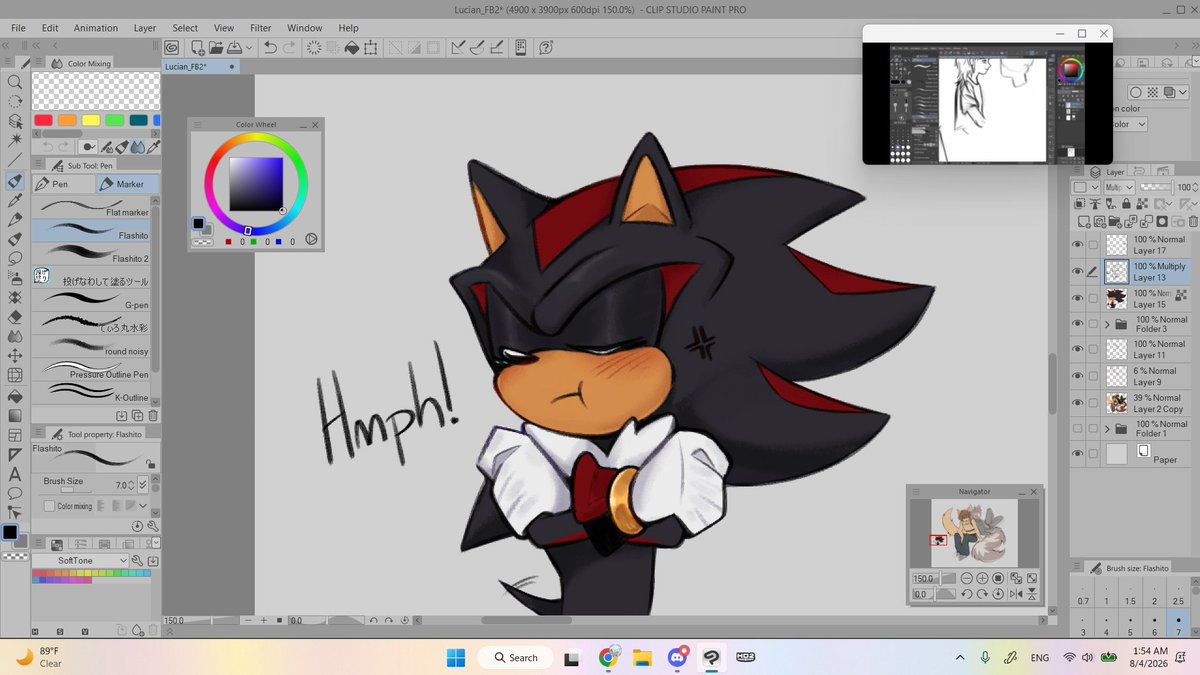Zoom out in Navigator panel
Image resolution: width=1200 pixels, height=675 pixels.
pyautogui.click(x=967, y=578)
